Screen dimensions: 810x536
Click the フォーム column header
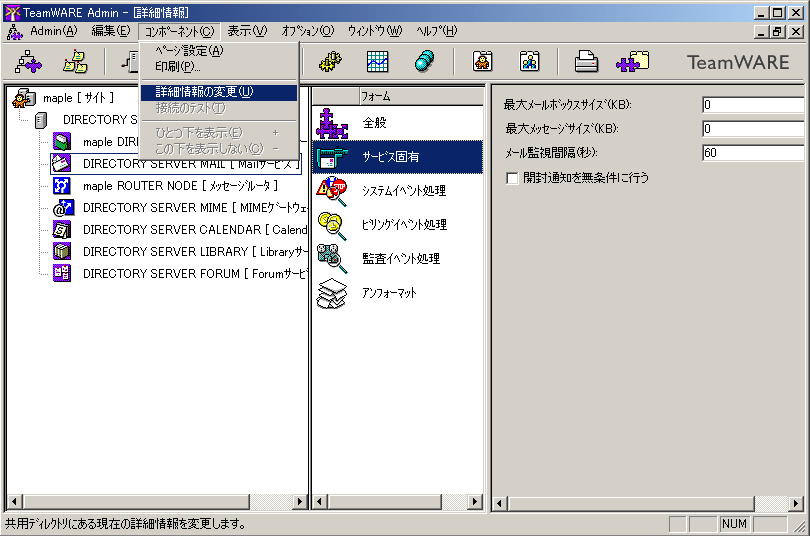421,96
